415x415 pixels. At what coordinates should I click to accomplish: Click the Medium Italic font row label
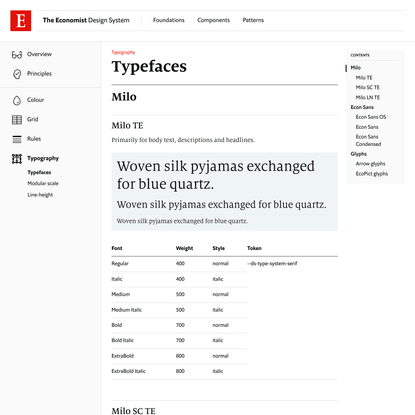(x=126, y=310)
